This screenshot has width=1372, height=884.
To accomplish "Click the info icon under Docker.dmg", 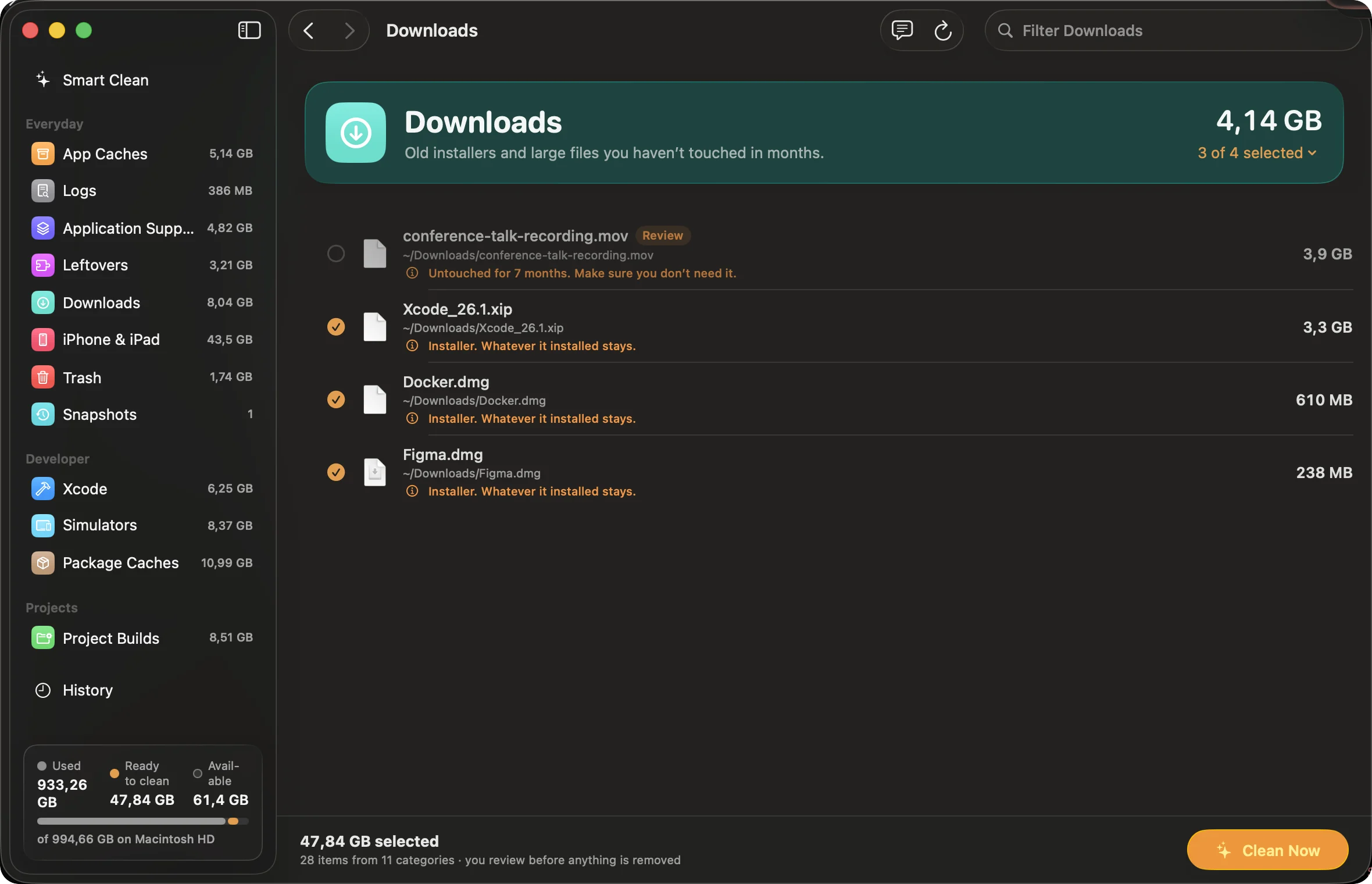I will point(412,419).
